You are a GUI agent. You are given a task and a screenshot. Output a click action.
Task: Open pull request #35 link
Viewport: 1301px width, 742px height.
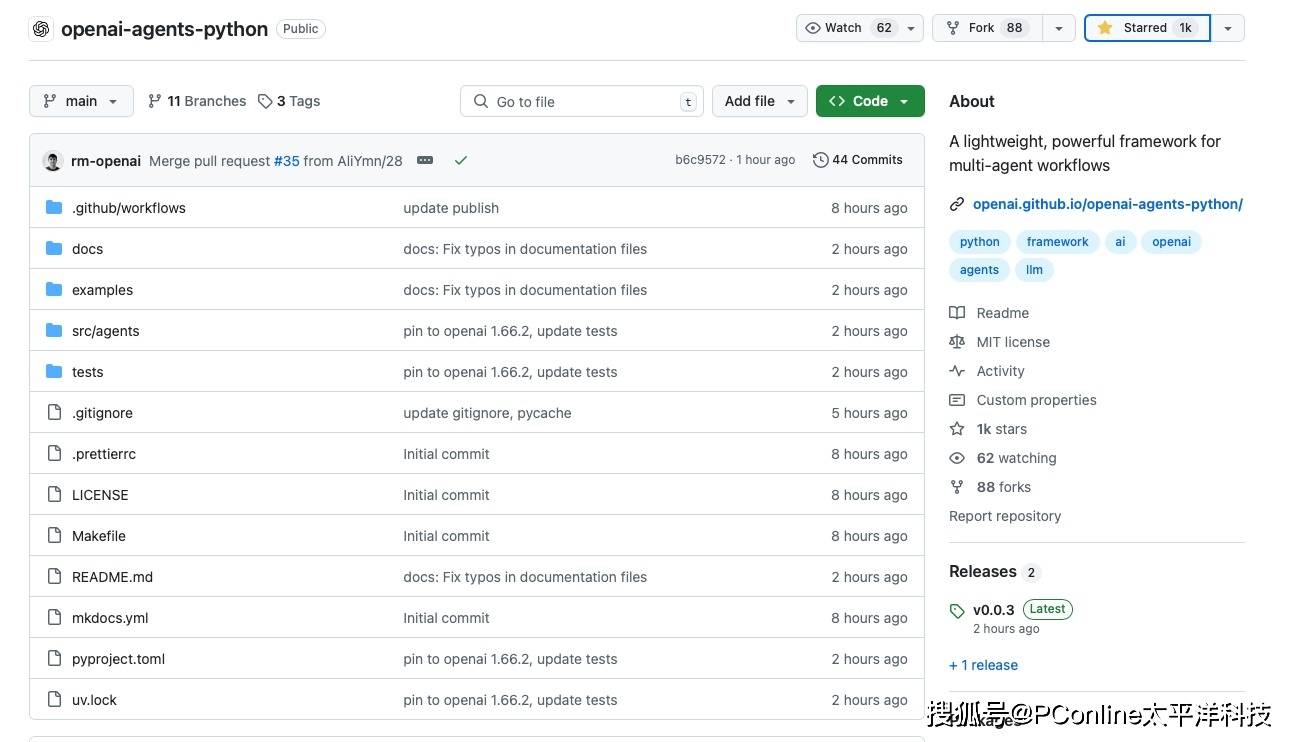click(x=287, y=161)
